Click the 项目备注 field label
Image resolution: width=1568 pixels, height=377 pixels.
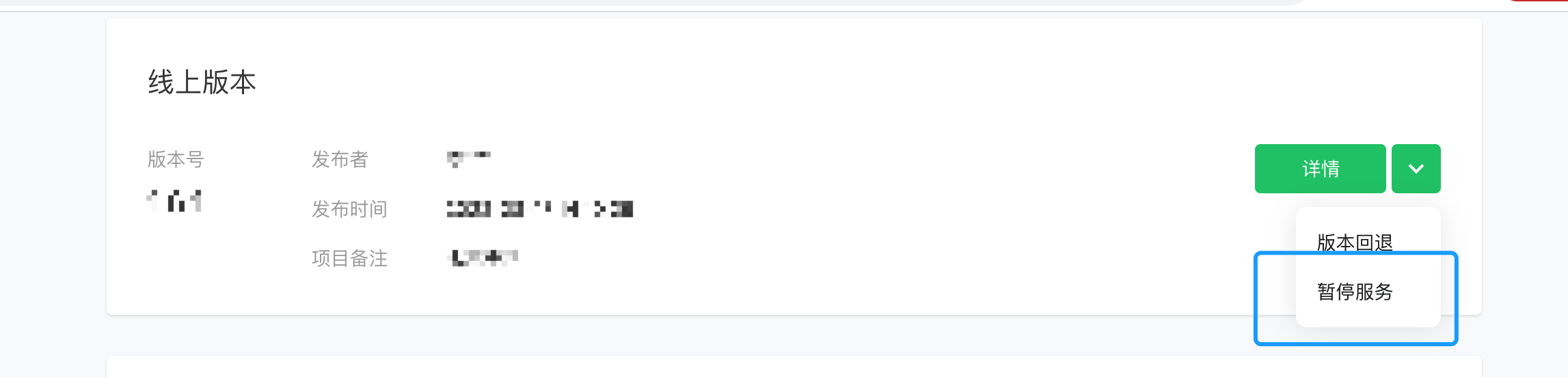click(349, 258)
